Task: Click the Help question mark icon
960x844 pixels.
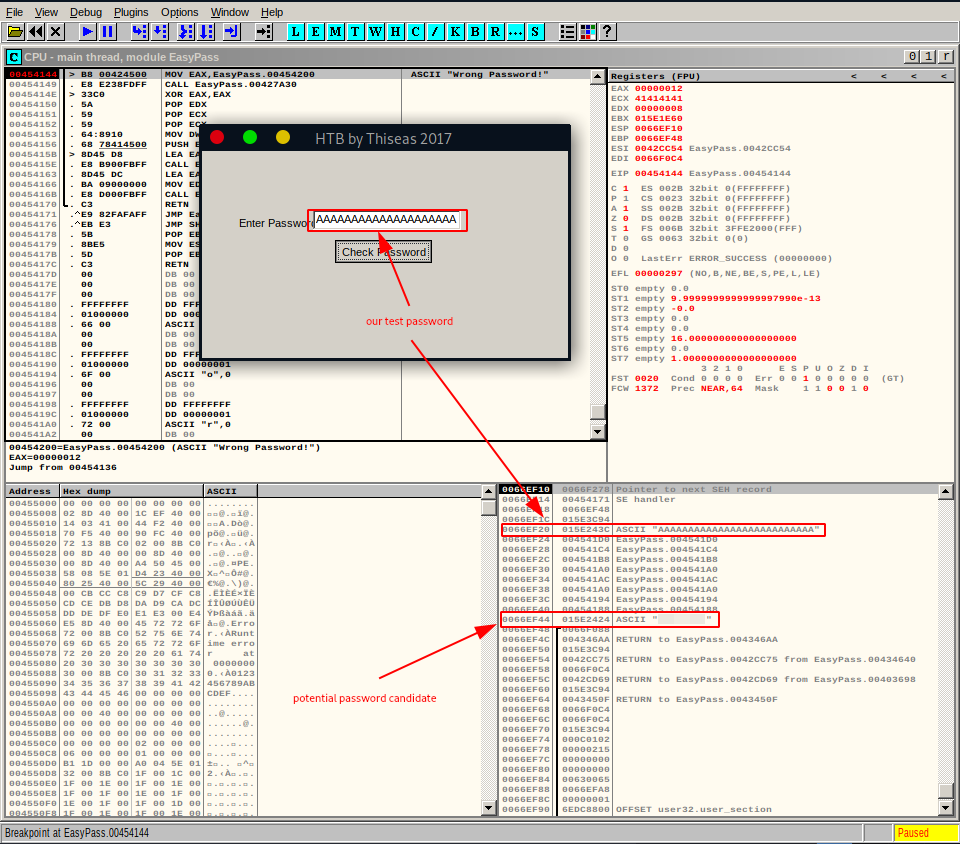Action: 607,32
